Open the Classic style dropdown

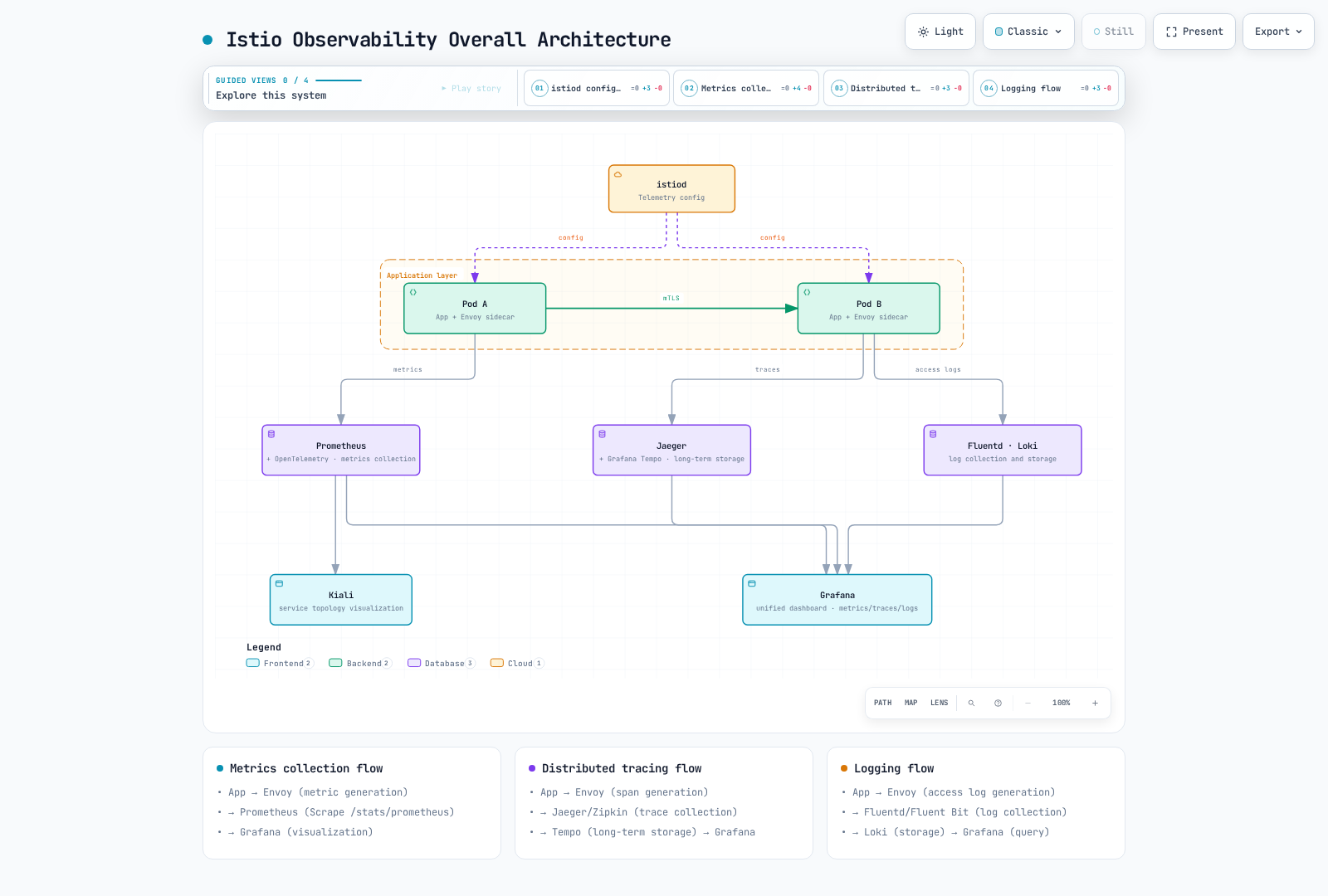[1028, 32]
